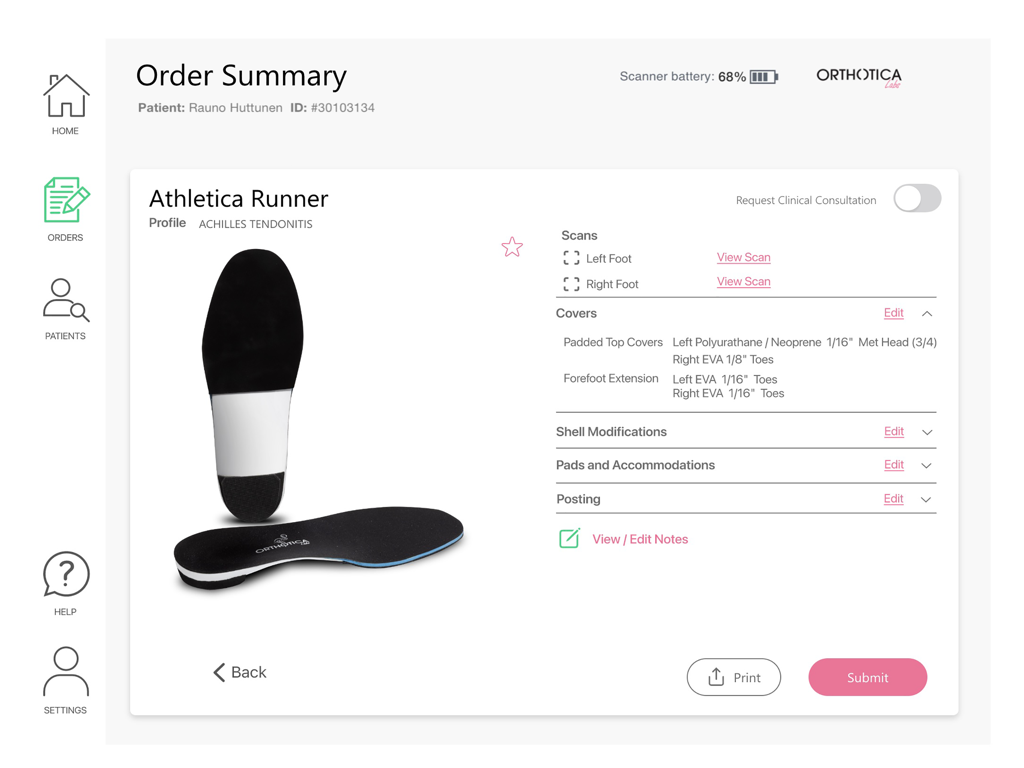Click the star favorite icon near the insole

click(512, 246)
